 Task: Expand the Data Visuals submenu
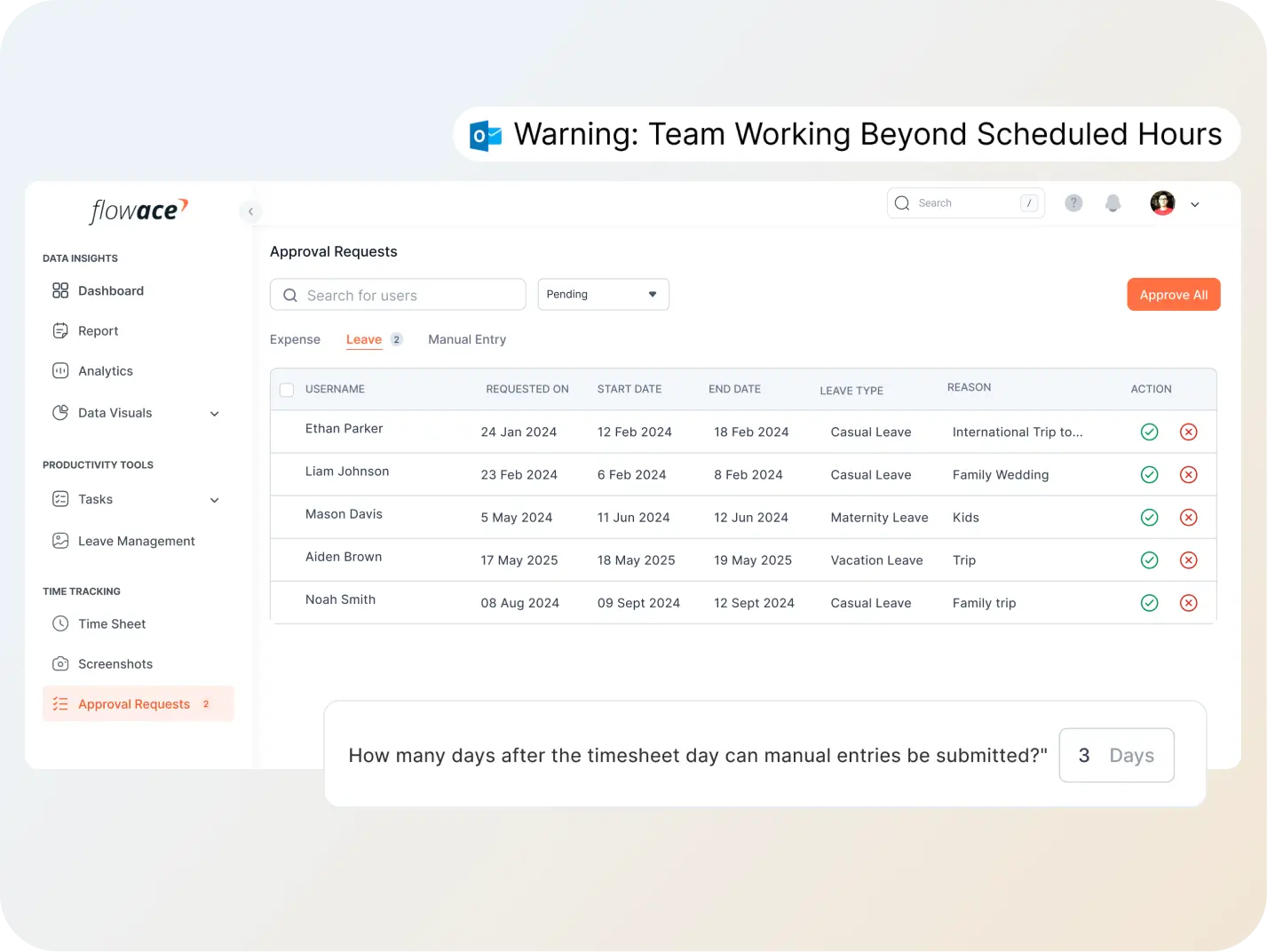coord(214,414)
